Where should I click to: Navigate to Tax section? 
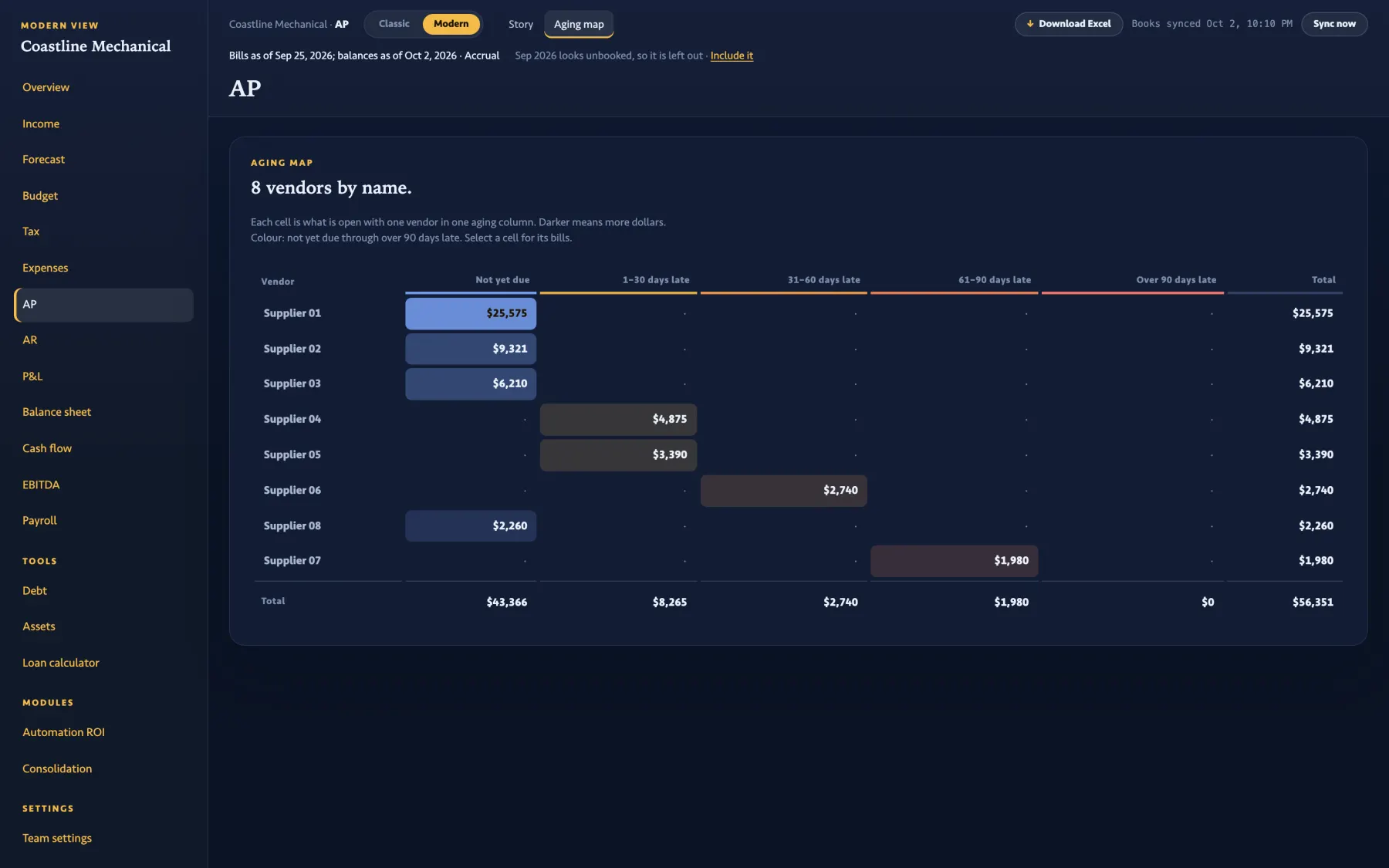(x=103, y=231)
